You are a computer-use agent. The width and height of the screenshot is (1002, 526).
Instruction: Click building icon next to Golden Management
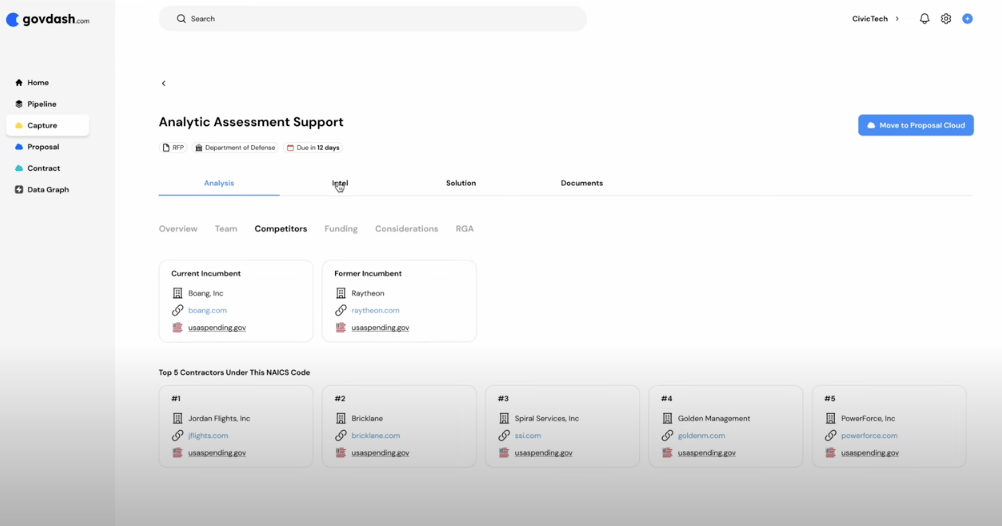point(667,418)
